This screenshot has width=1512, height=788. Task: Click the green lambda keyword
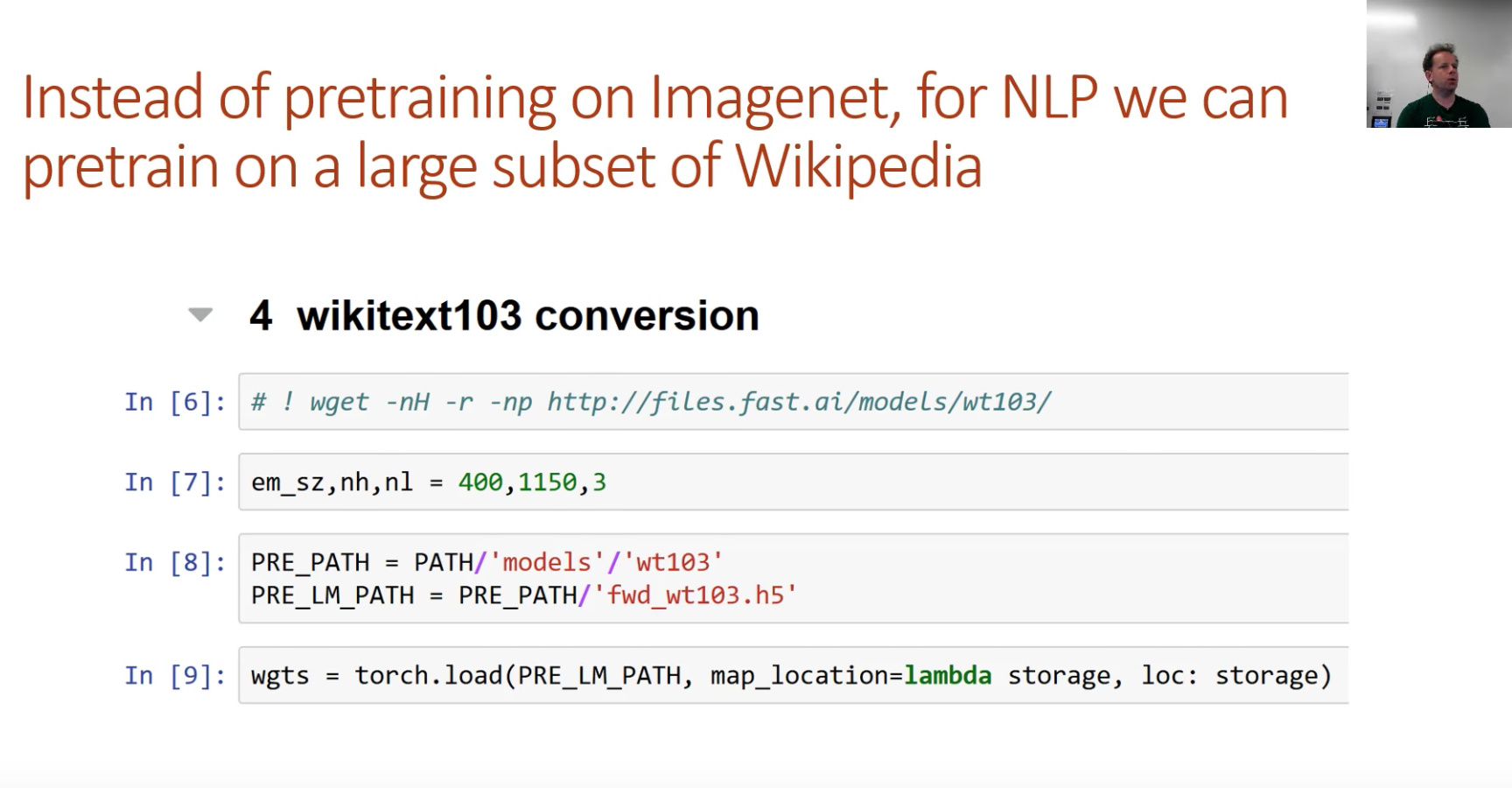tap(948, 676)
